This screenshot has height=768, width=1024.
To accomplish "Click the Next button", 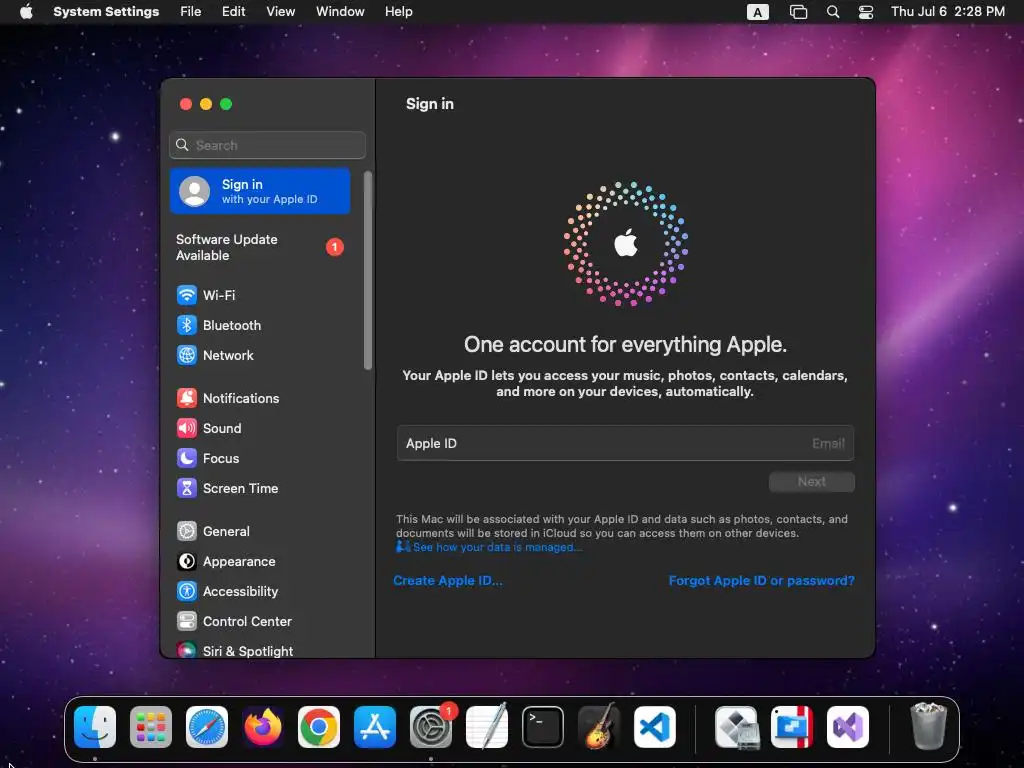I will [812, 482].
